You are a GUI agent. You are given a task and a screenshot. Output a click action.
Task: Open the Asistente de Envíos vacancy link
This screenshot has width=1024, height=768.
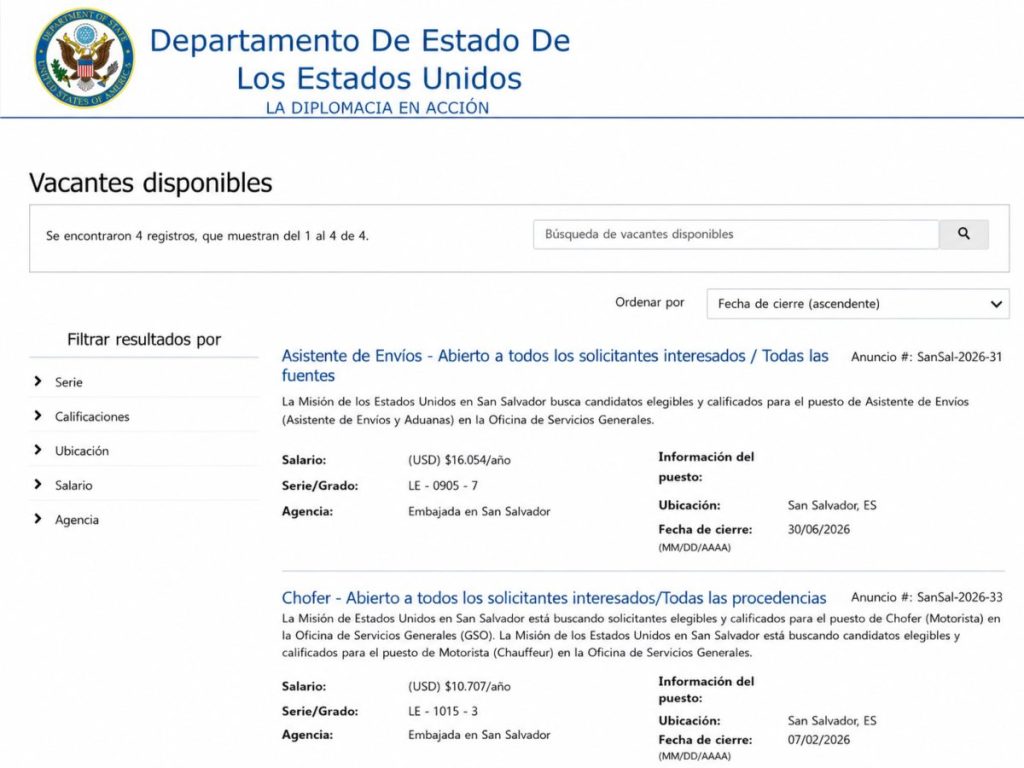click(554, 366)
